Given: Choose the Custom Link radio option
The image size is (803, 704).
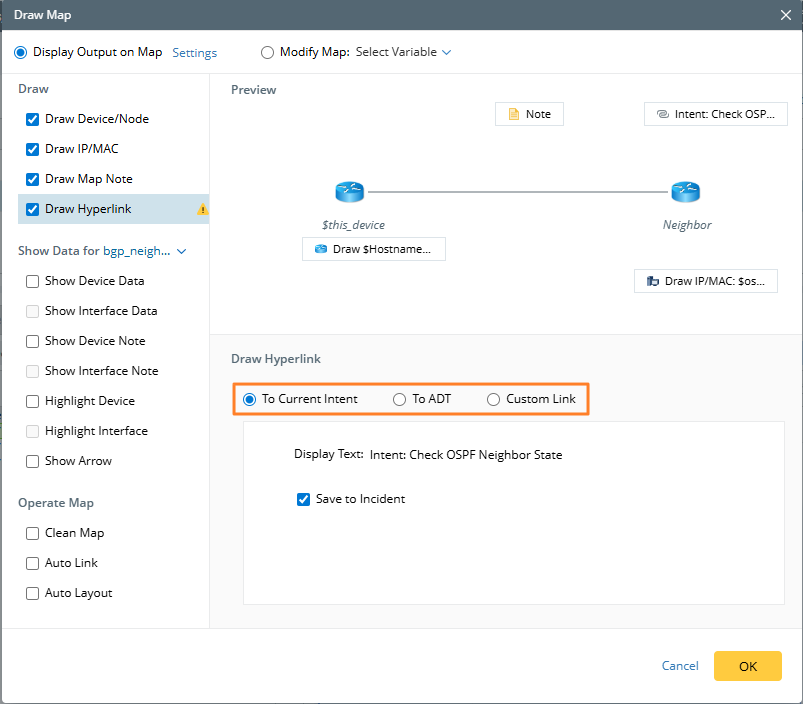Looking at the screenshot, I should [494, 399].
